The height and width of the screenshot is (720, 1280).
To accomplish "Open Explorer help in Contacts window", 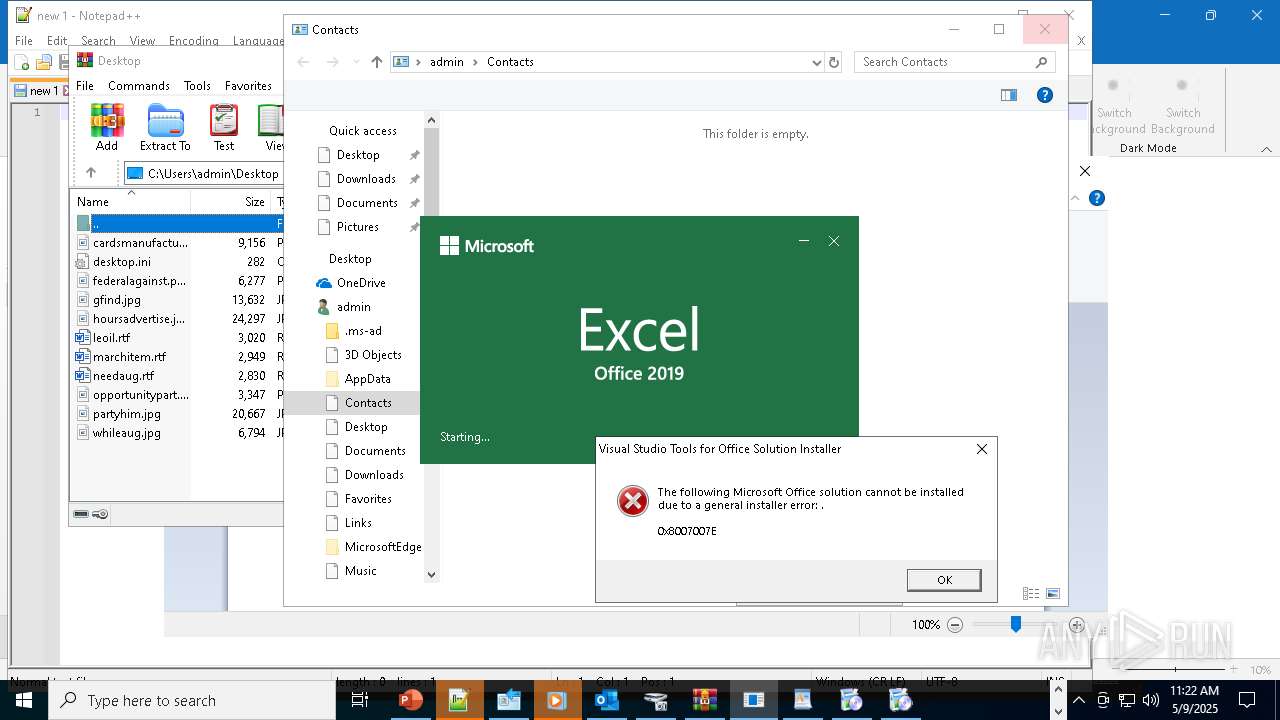I will click(x=1045, y=95).
